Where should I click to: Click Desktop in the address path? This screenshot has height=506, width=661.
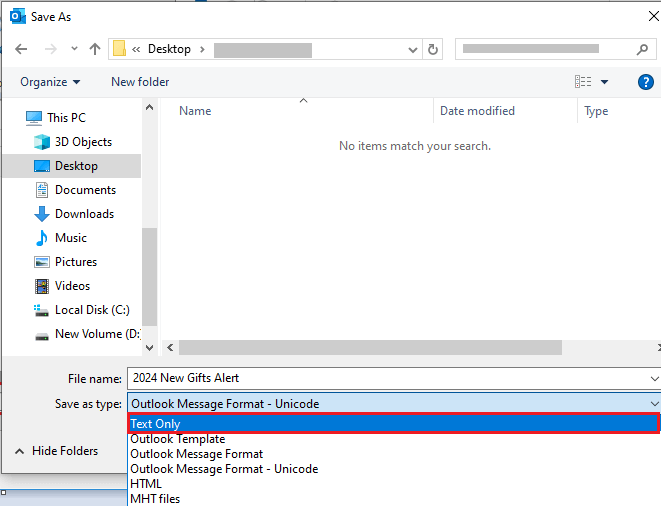coord(169,49)
